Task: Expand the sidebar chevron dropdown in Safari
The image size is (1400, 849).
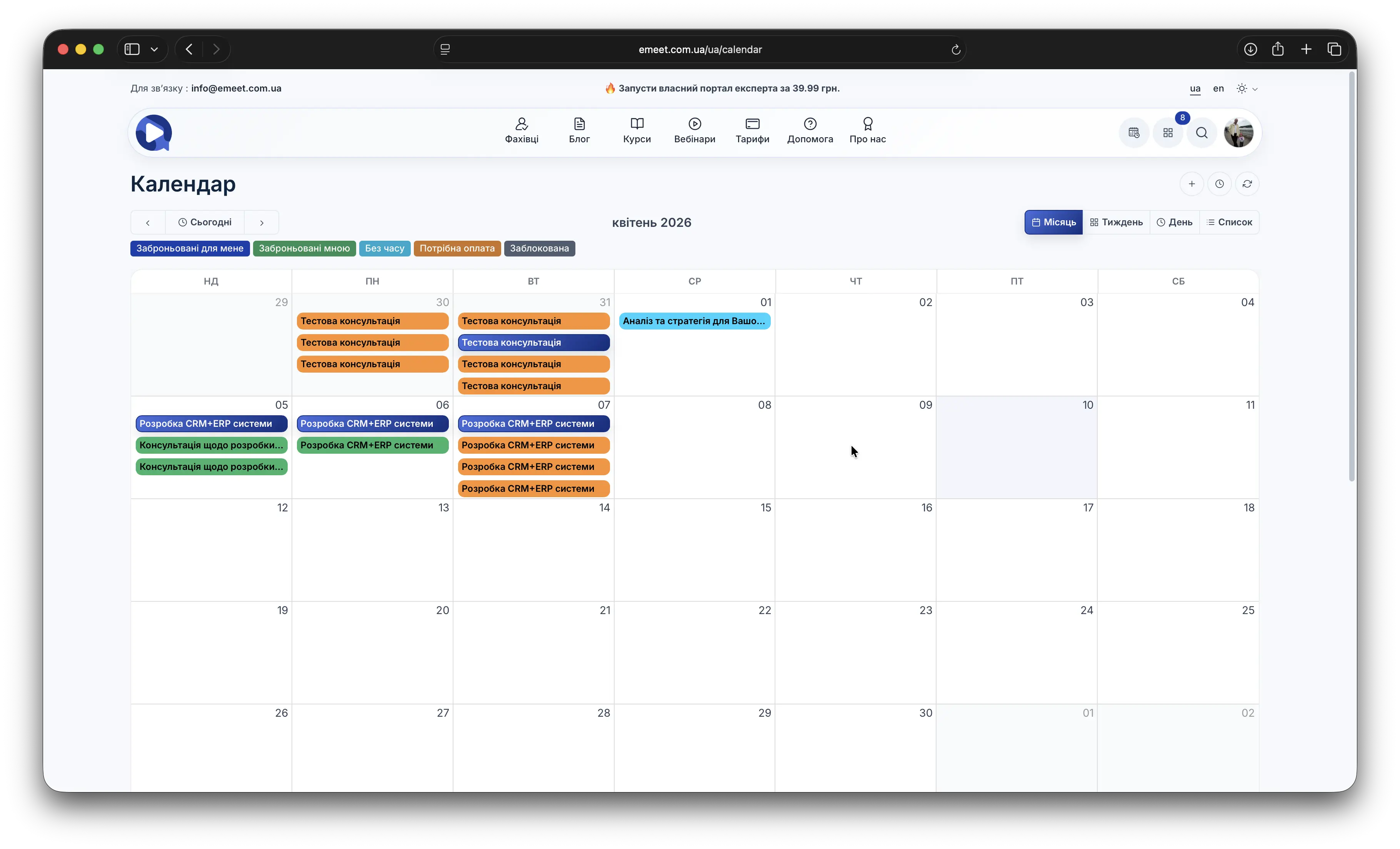Action: point(154,49)
